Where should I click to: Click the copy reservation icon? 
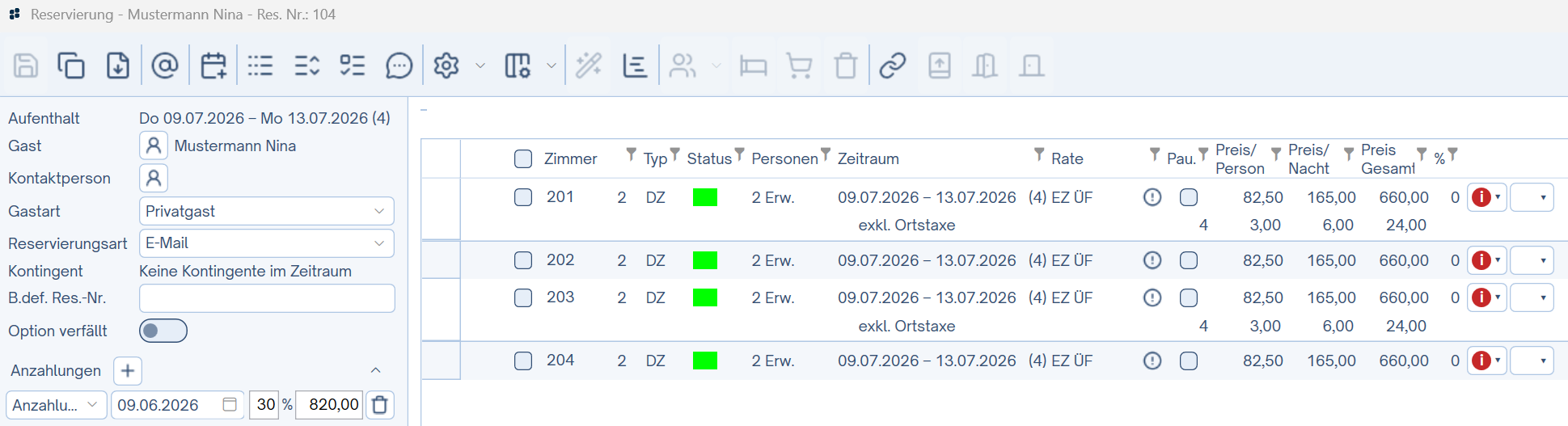71,65
